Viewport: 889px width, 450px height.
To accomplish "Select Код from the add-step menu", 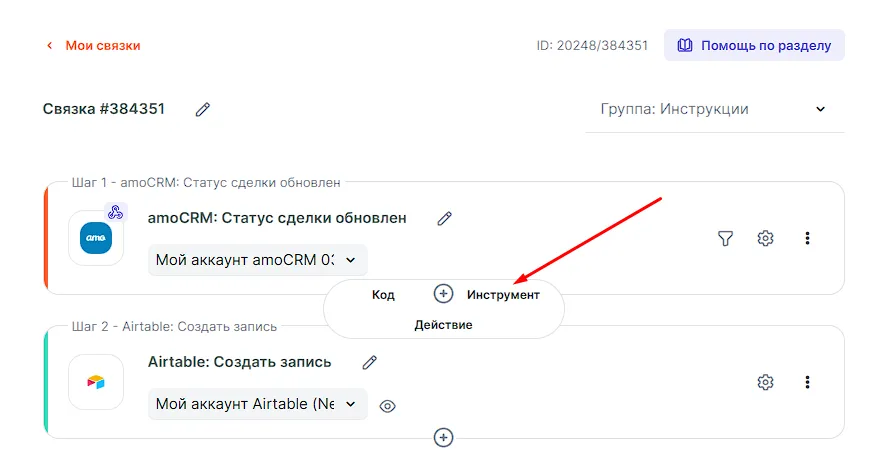I will click(383, 294).
